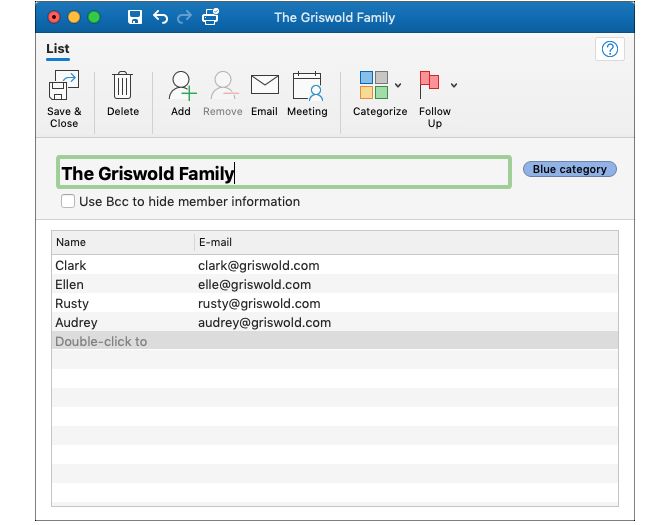
Task: Open the help question mark button
Action: pyautogui.click(x=609, y=50)
